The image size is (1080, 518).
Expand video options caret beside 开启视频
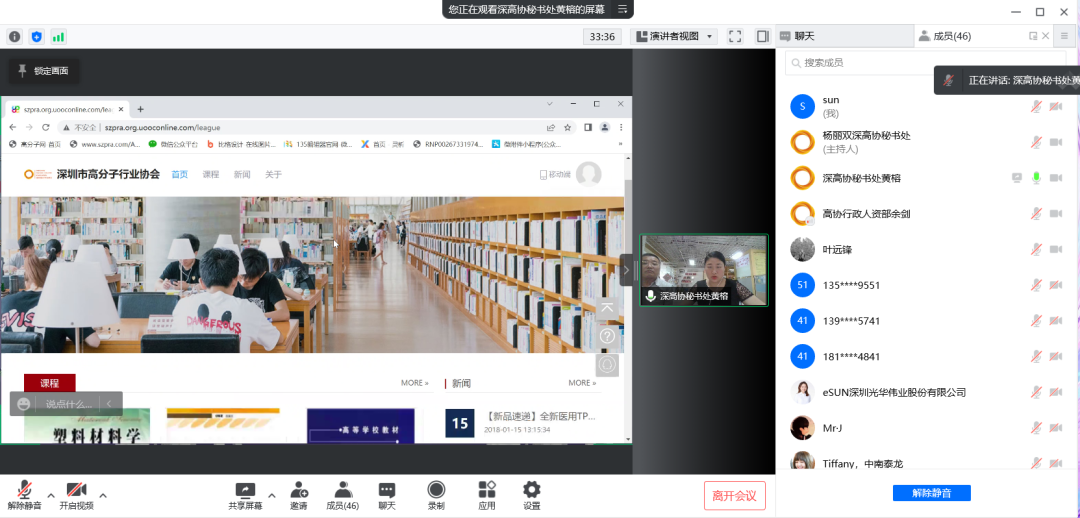tap(103, 495)
